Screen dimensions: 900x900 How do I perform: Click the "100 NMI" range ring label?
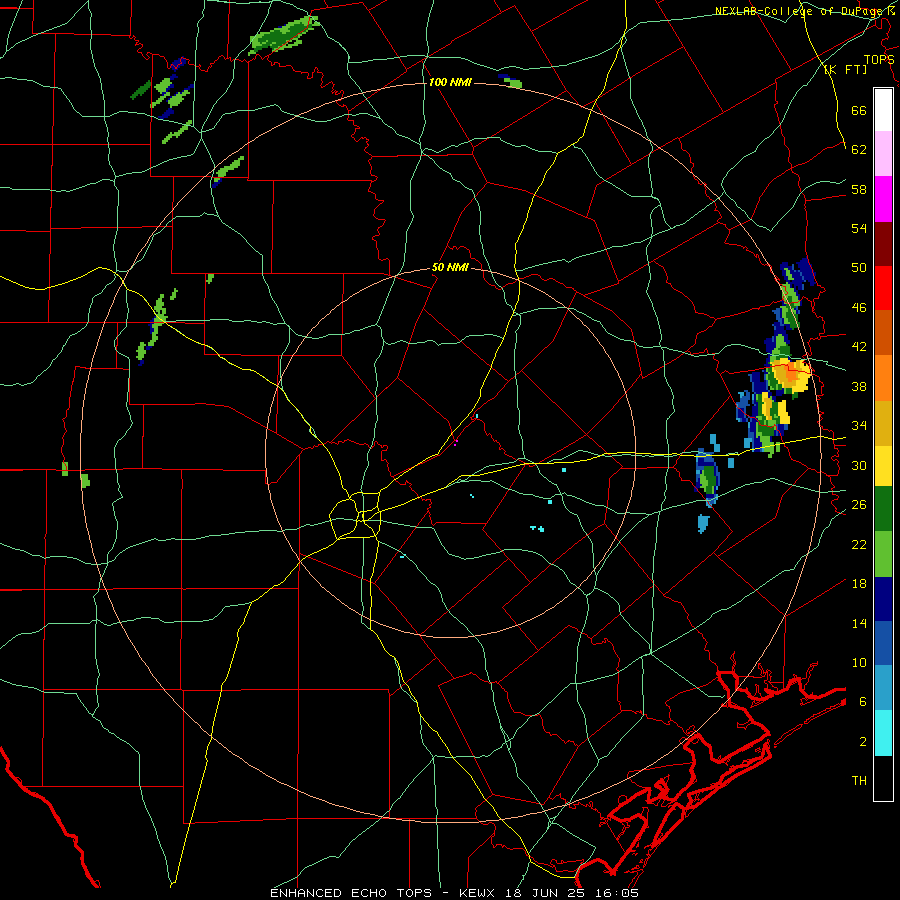coord(450,82)
